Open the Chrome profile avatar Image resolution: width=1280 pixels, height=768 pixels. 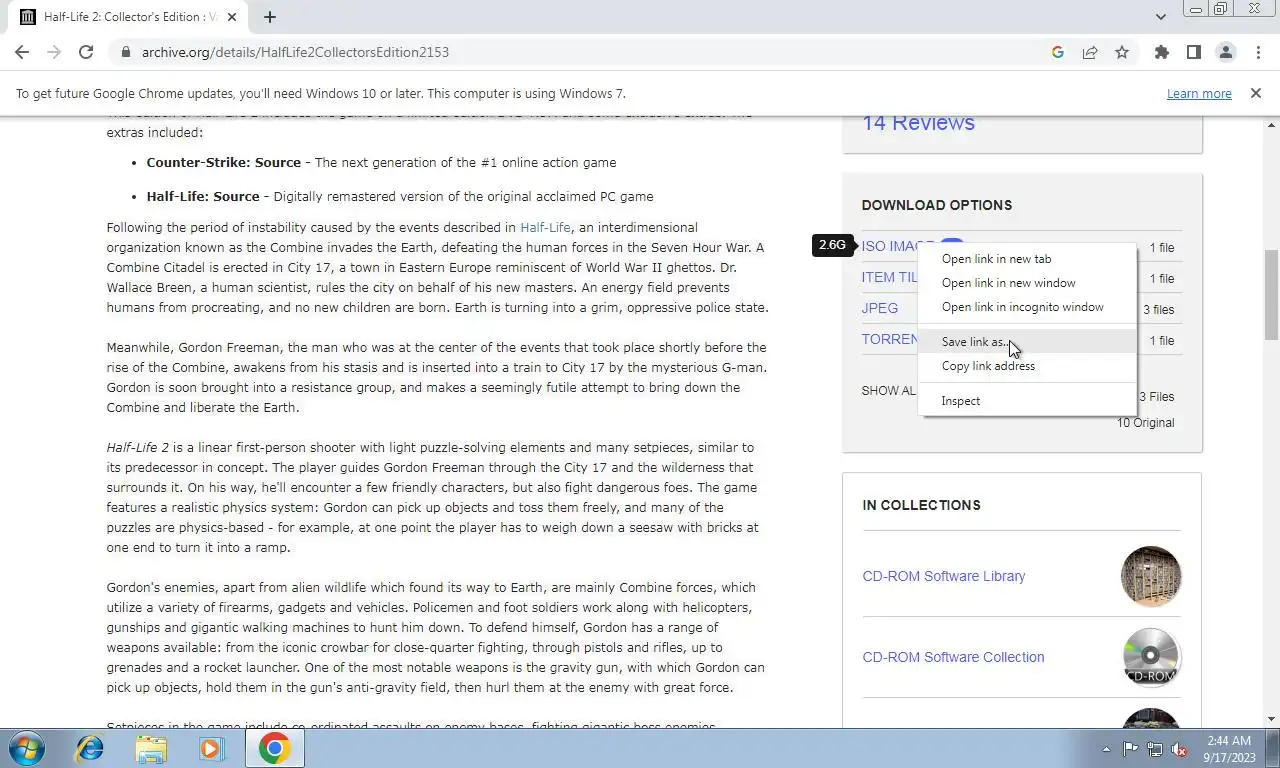coord(1225,52)
